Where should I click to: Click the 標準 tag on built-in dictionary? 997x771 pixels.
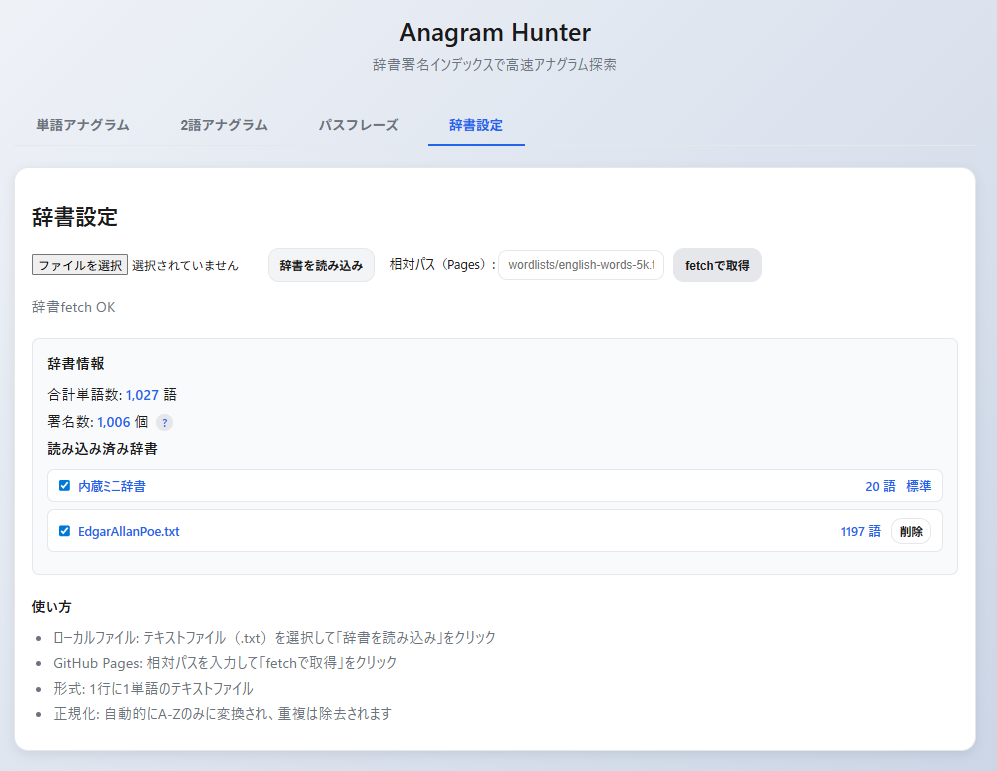pos(918,486)
